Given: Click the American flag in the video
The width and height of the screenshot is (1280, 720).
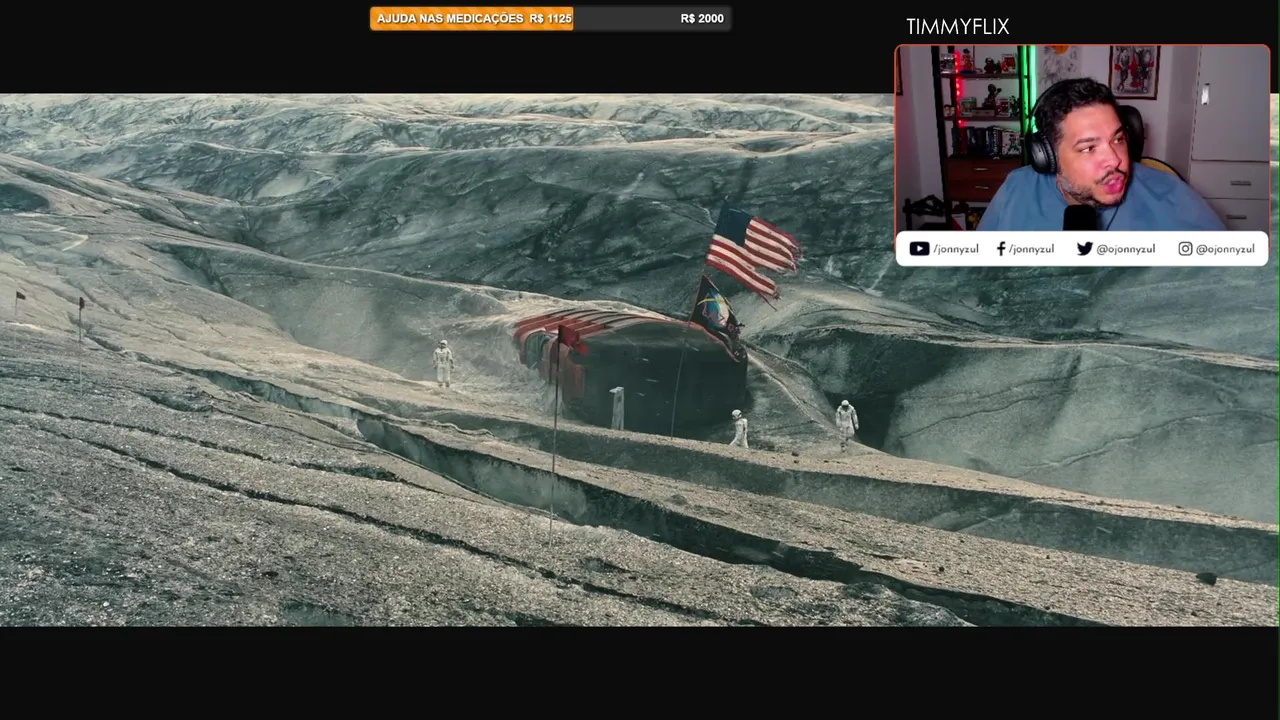Looking at the screenshot, I should pos(753,251).
